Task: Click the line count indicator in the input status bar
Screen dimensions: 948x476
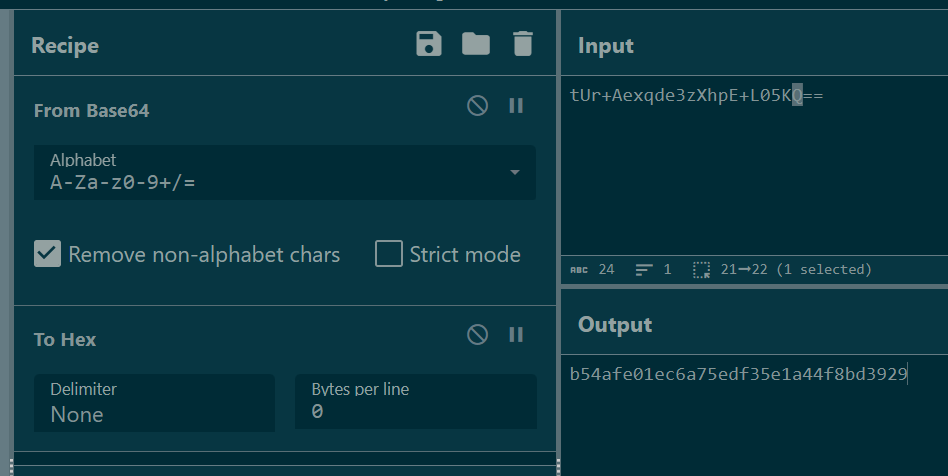Action: tap(654, 270)
